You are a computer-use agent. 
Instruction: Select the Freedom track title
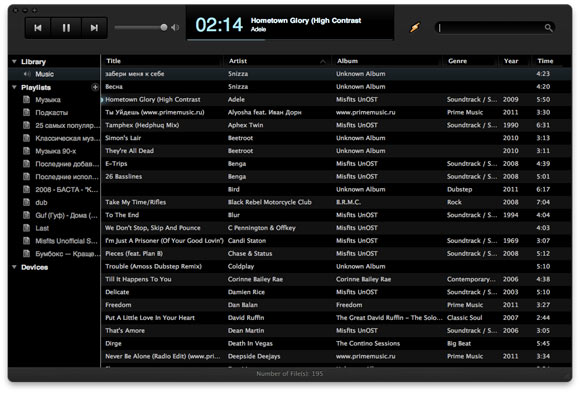click(x=118, y=305)
